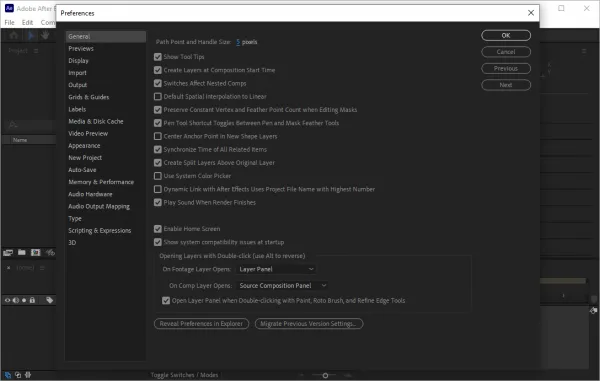This screenshot has width=600, height=381.
Task: Toggle Create Layers at Composition Start Time
Action: (x=158, y=70)
